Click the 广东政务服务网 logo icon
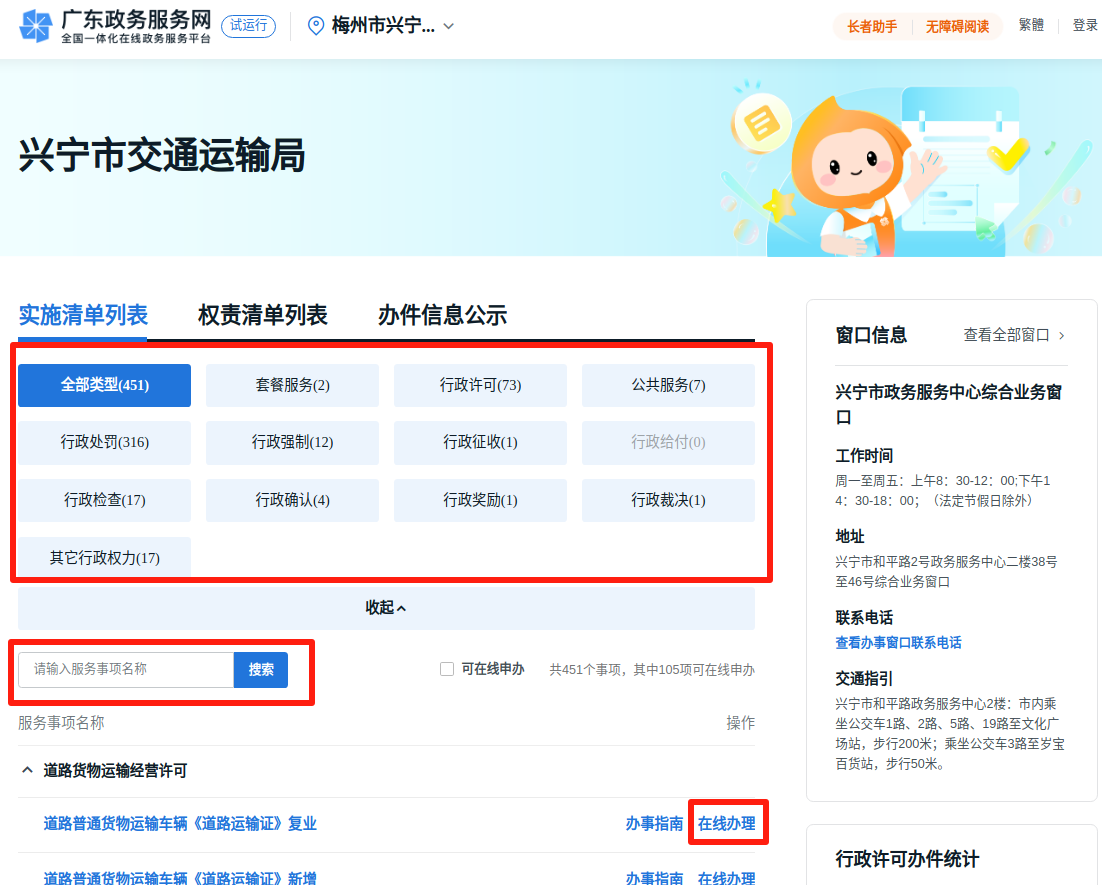The height and width of the screenshot is (885, 1102). (x=36, y=26)
